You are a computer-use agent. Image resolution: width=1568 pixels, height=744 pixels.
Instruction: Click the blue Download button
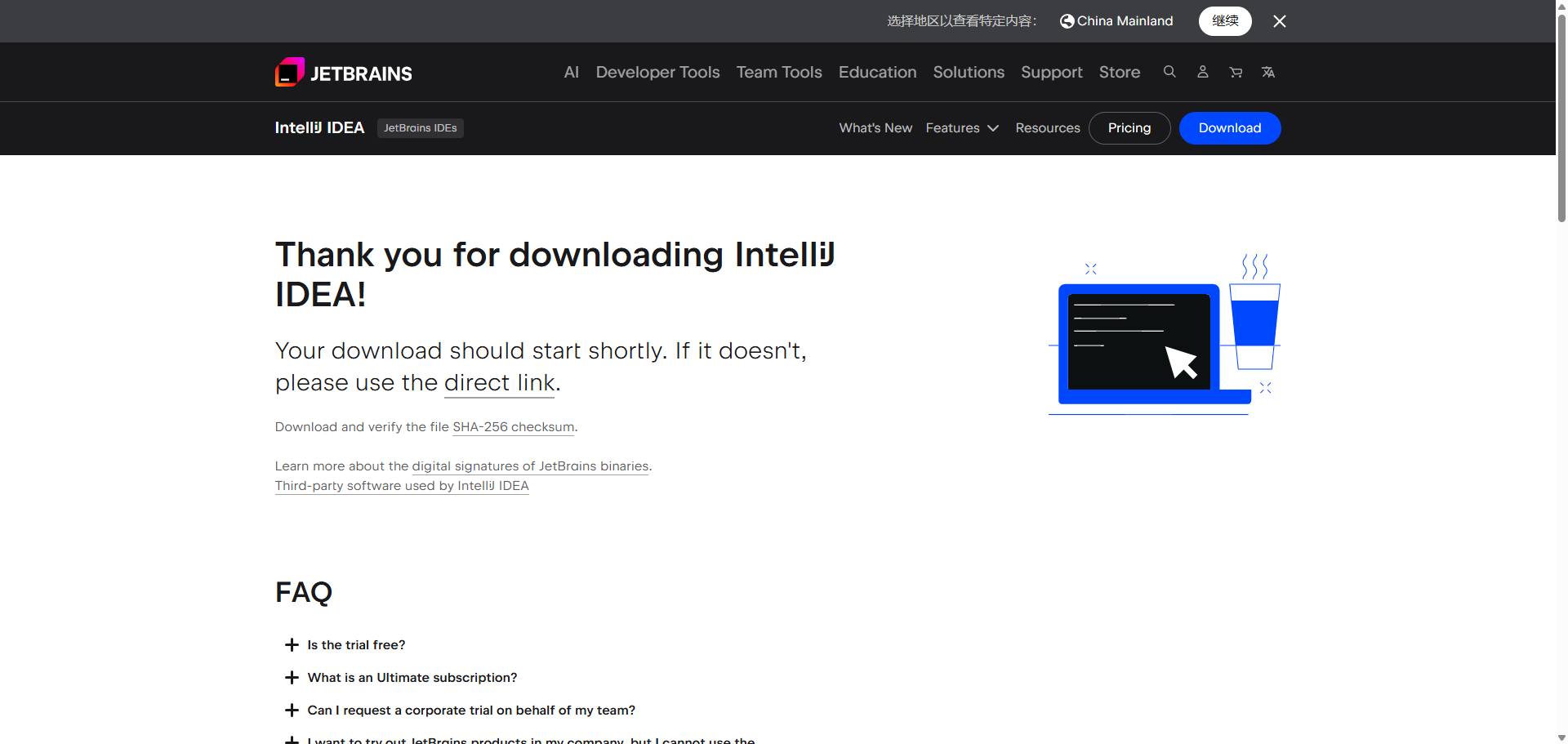(1230, 128)
